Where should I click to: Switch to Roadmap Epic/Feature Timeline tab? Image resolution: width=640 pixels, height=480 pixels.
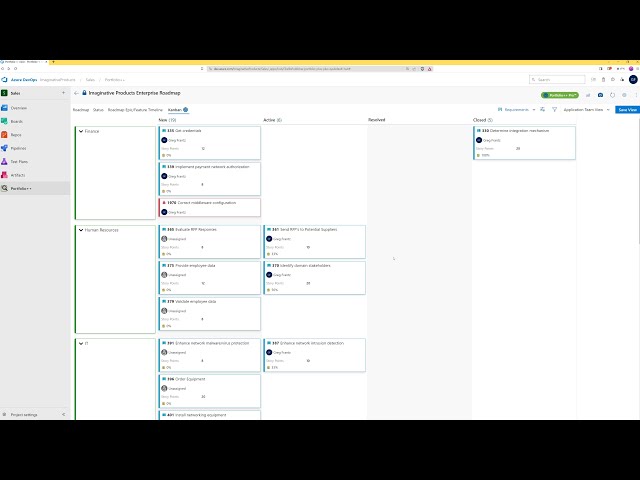[135, 110]
